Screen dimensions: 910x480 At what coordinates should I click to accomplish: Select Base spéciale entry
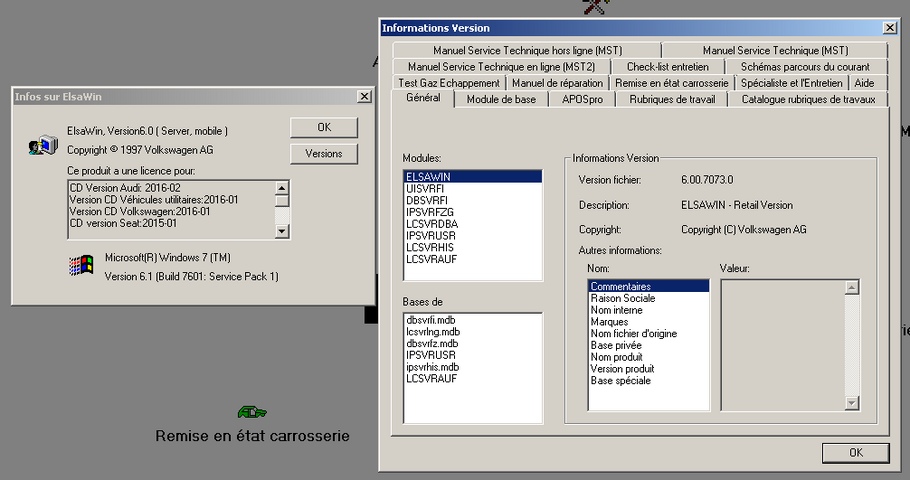pyautogui.click(x=649, y=380)
